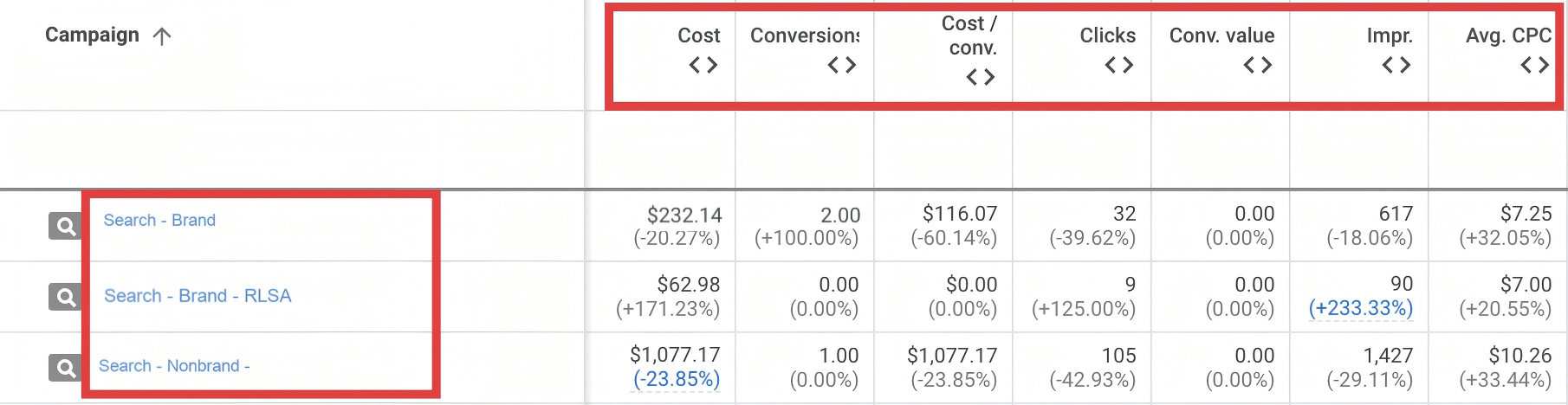The image size is (1568, 405).
Task: Click the expand arrows under Conv. value
Action: (1257, 65)
